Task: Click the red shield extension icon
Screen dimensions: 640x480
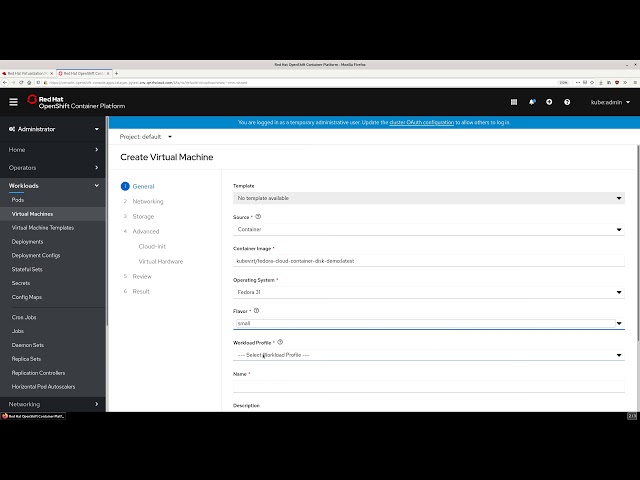Action: click(617, 82)
